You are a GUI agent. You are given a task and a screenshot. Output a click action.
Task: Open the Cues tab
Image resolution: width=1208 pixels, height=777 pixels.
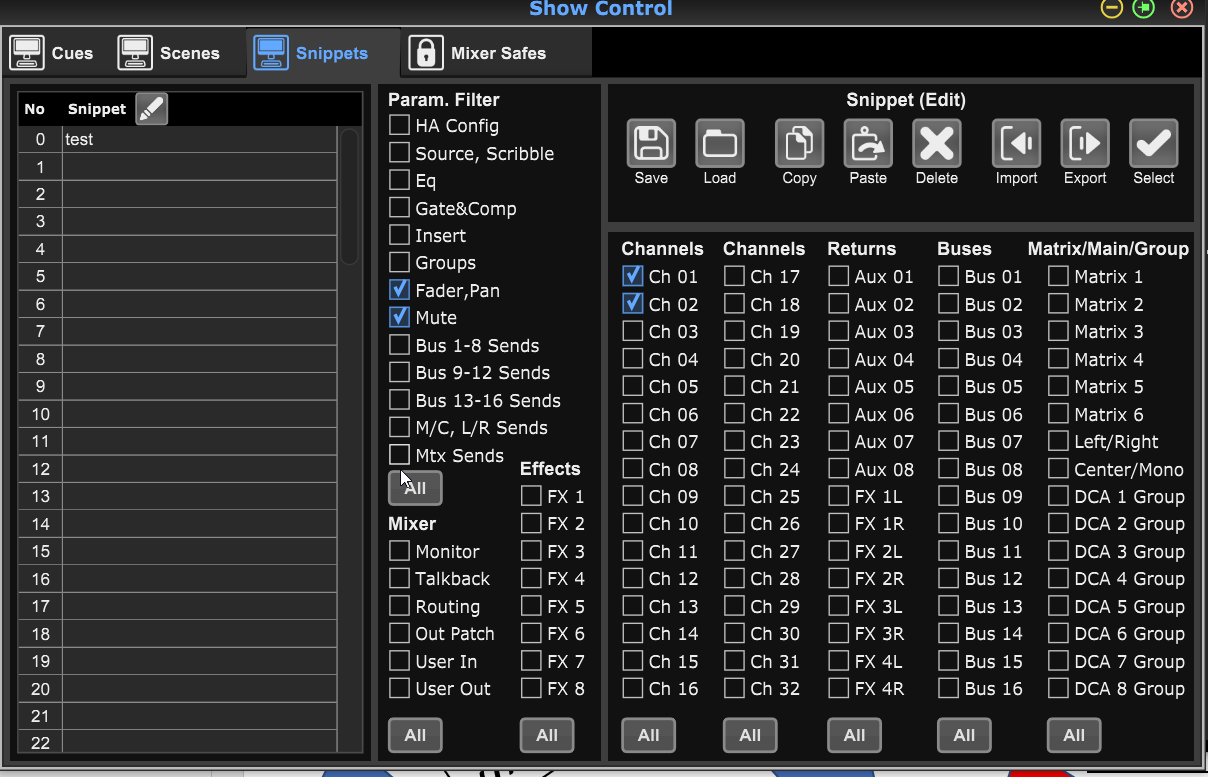(51, 53)
